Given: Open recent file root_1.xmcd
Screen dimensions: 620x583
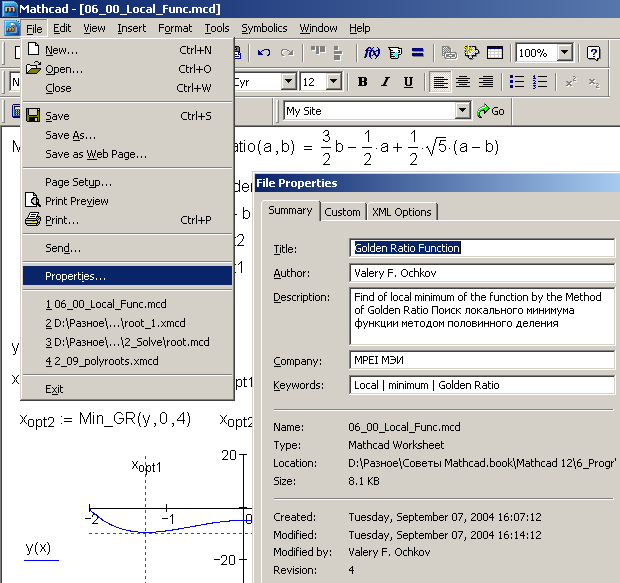Looking at the screenshot, I should [127, 323].
